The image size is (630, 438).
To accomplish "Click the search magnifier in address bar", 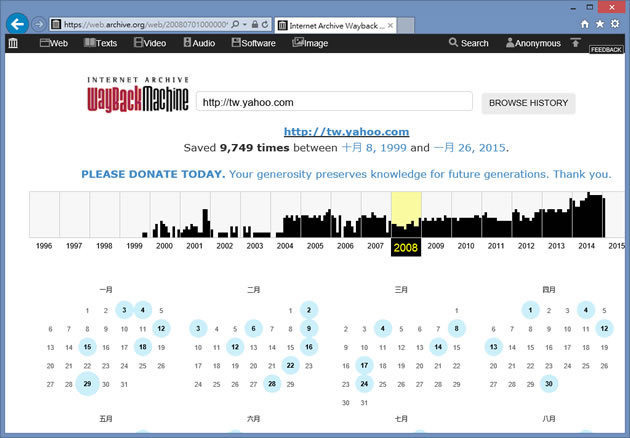I will coord(235,25).
